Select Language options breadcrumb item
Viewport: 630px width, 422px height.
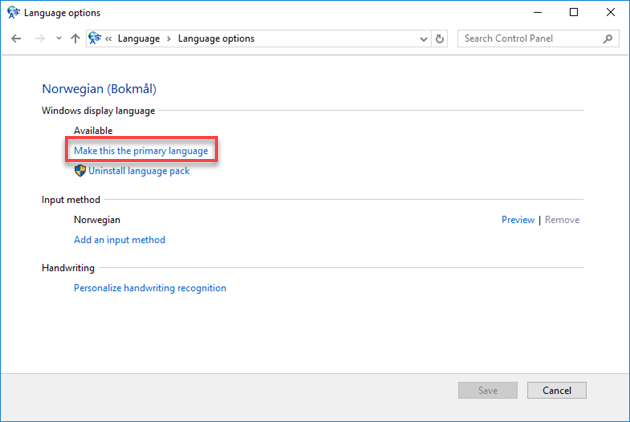(216, 39)
